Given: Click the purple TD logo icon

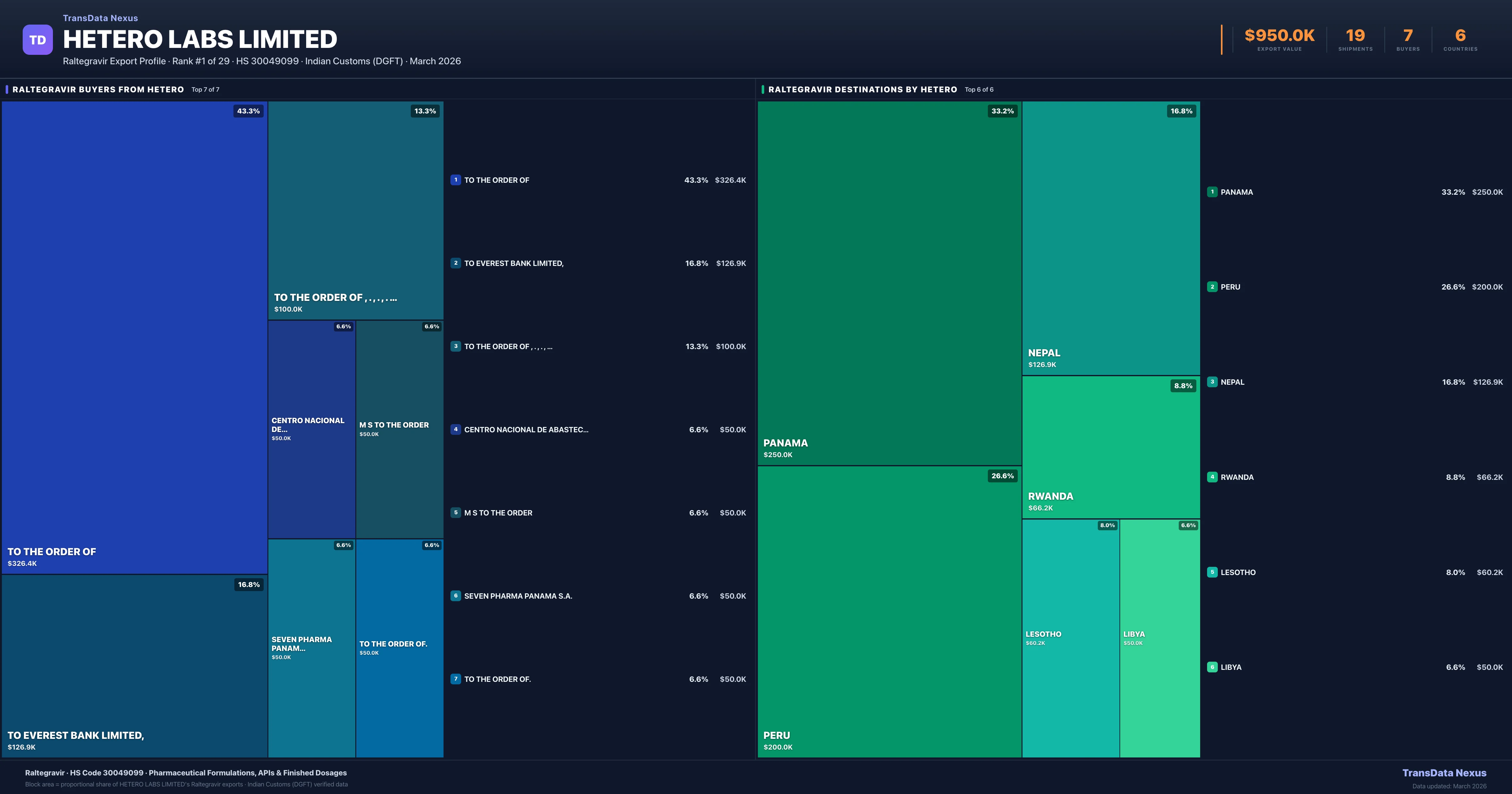Looking at the screenshot, I should point(37,40).
